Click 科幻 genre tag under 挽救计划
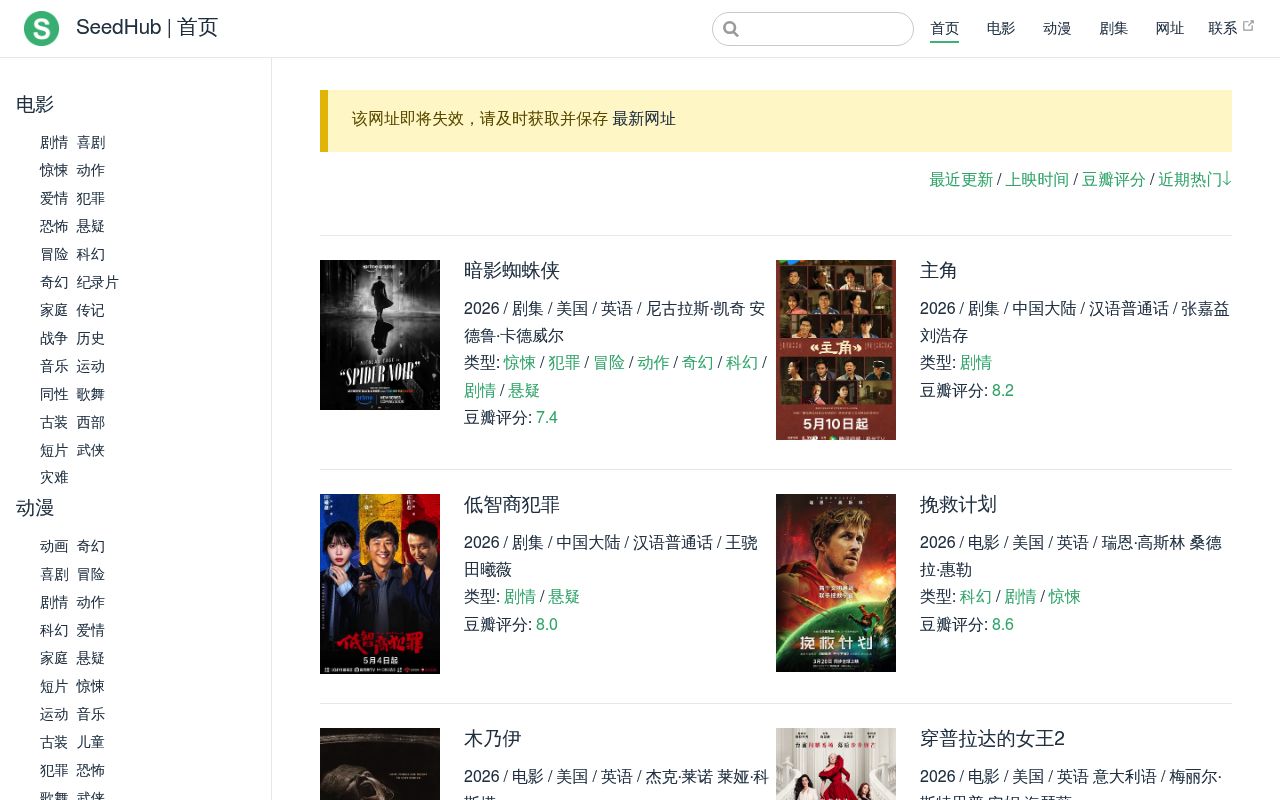Screen dimensions: 1280x800 (x=976, y=597)
